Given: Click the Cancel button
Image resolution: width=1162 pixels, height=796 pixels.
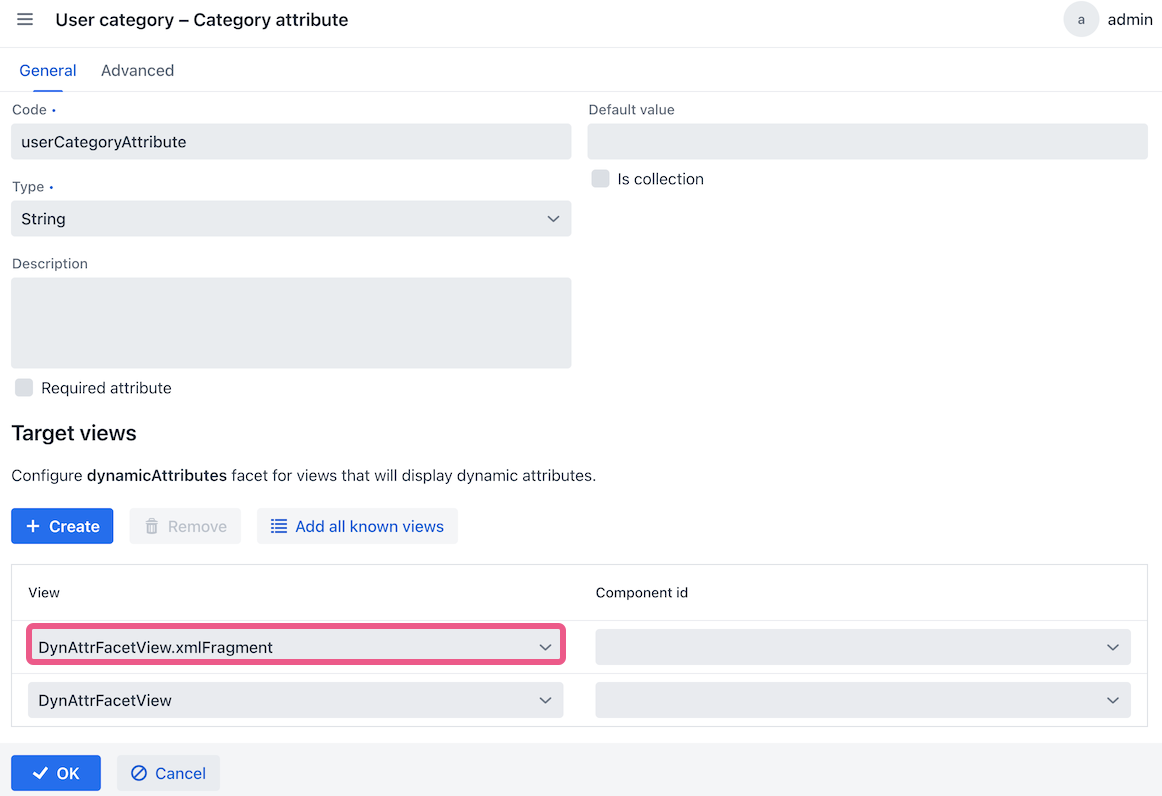Looking at the screenshot, I should point(168,773).
